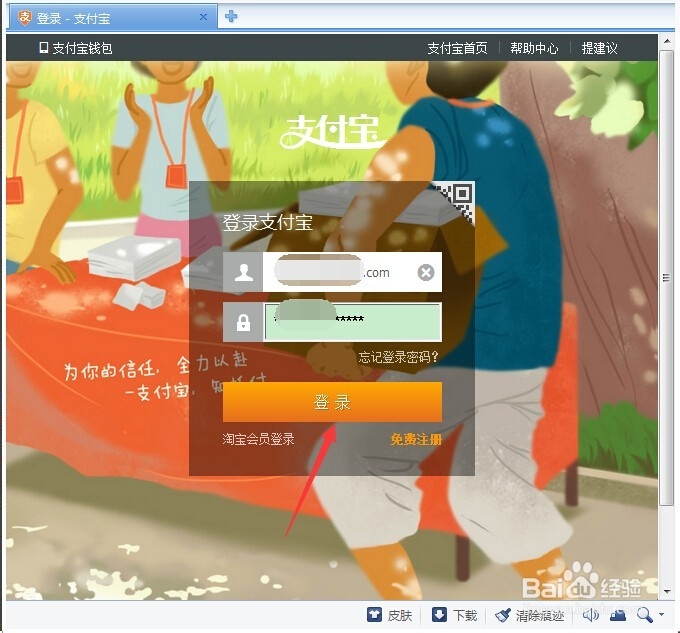
Task: Open 提建议 feedback link
Action: point(599,48)
